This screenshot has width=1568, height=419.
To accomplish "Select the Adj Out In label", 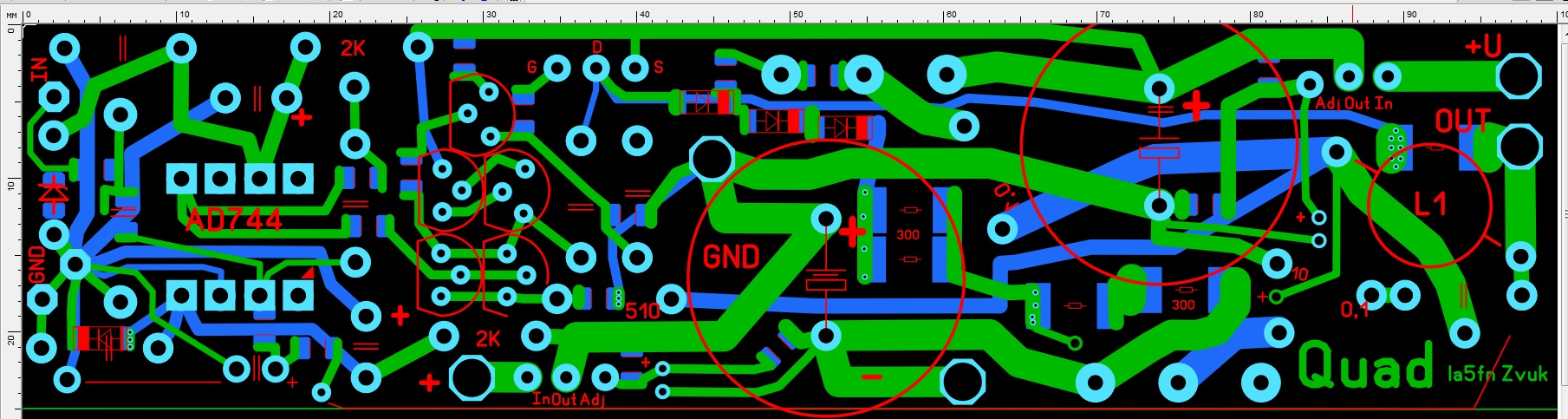I will [x=1354, y=103].
